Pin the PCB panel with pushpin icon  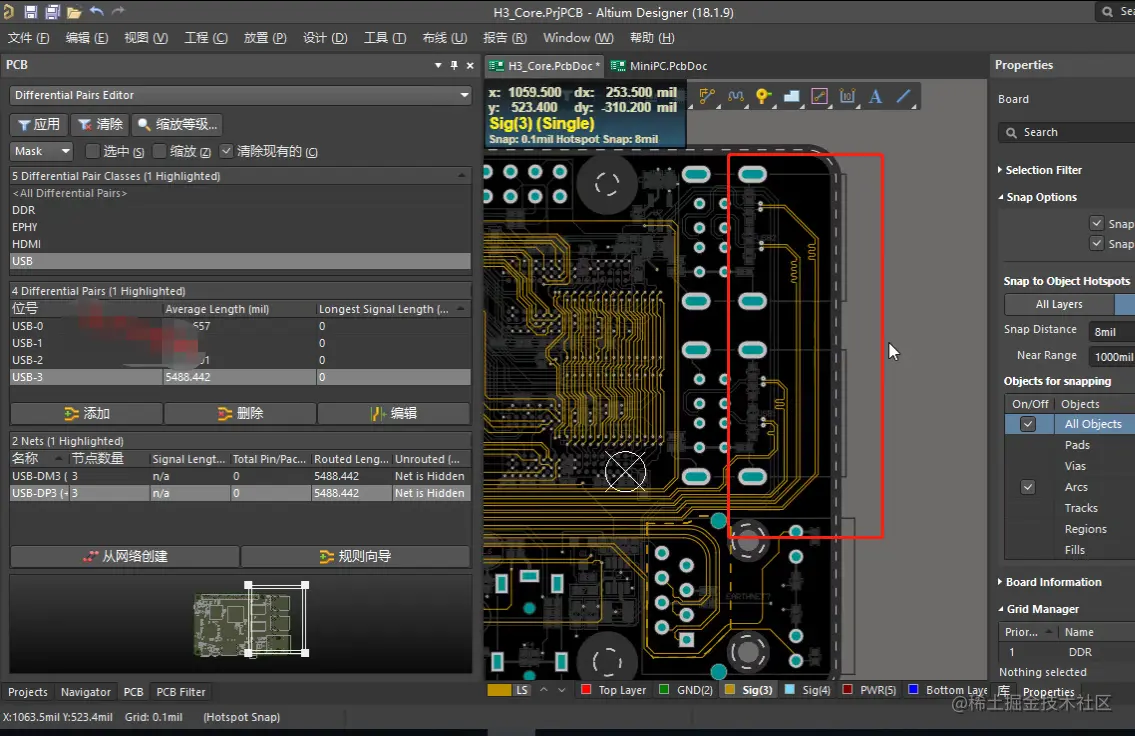(x=454, y=65)
